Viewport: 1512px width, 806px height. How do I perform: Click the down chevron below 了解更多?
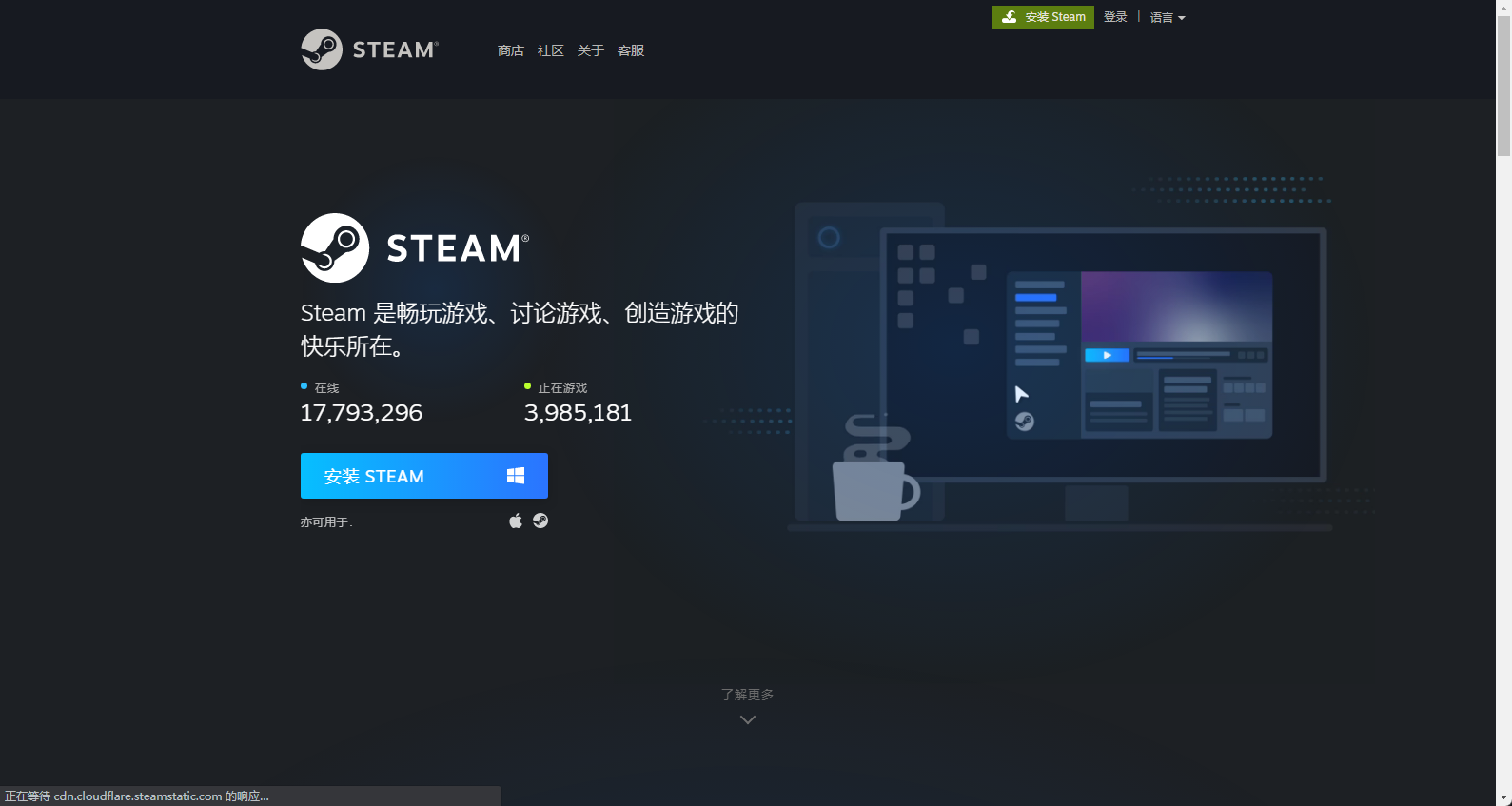[748, 719]
